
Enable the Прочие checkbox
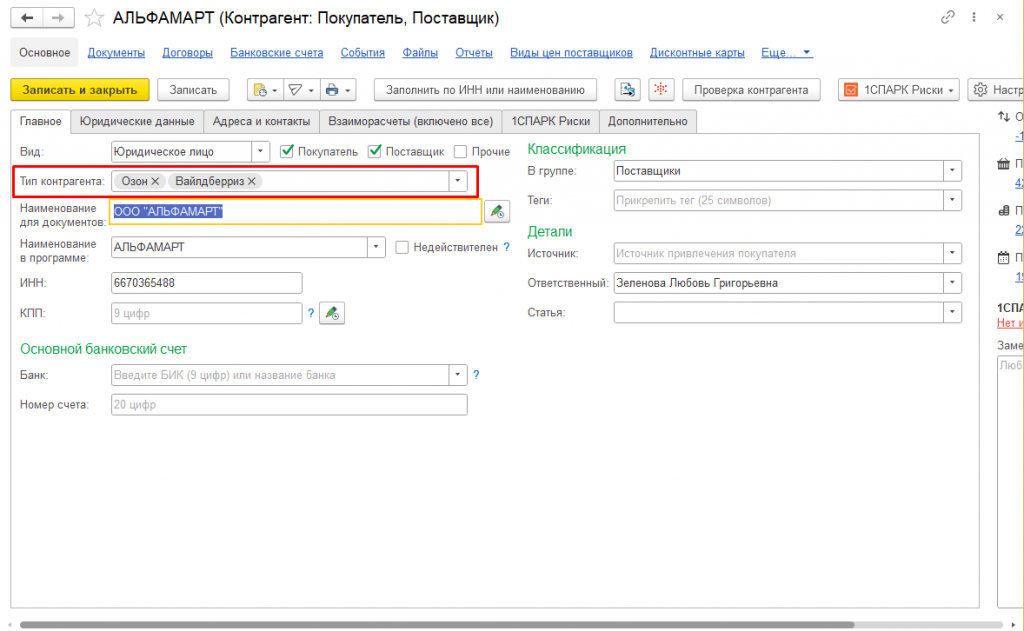[460, 152]
